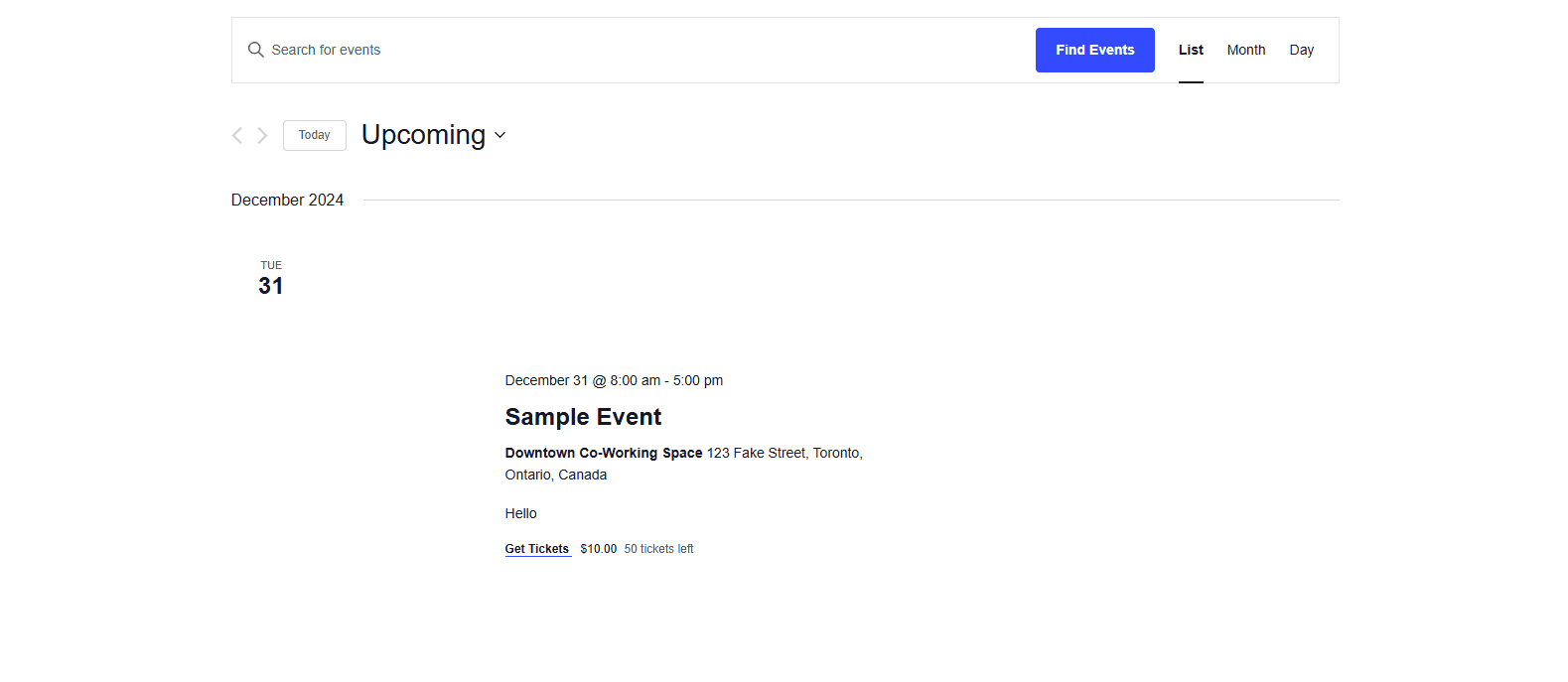This screenshot has width=1568, height=682.
Task: Click the Downtown Co-Working Space venue name
Action: 603,453
